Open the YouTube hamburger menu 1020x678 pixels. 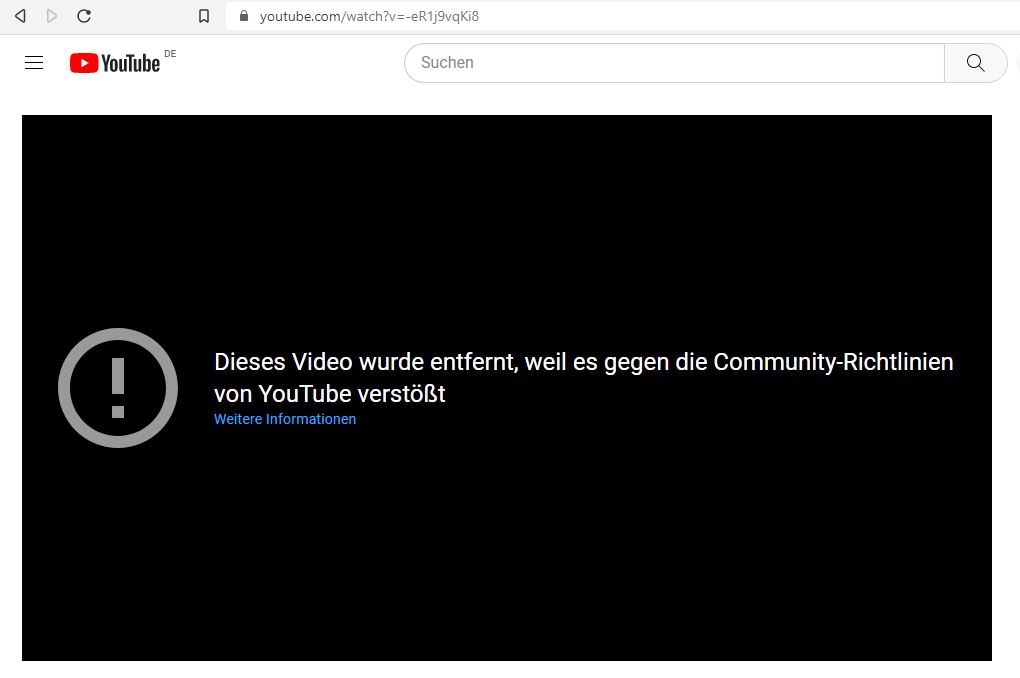[x=33, y=62]
